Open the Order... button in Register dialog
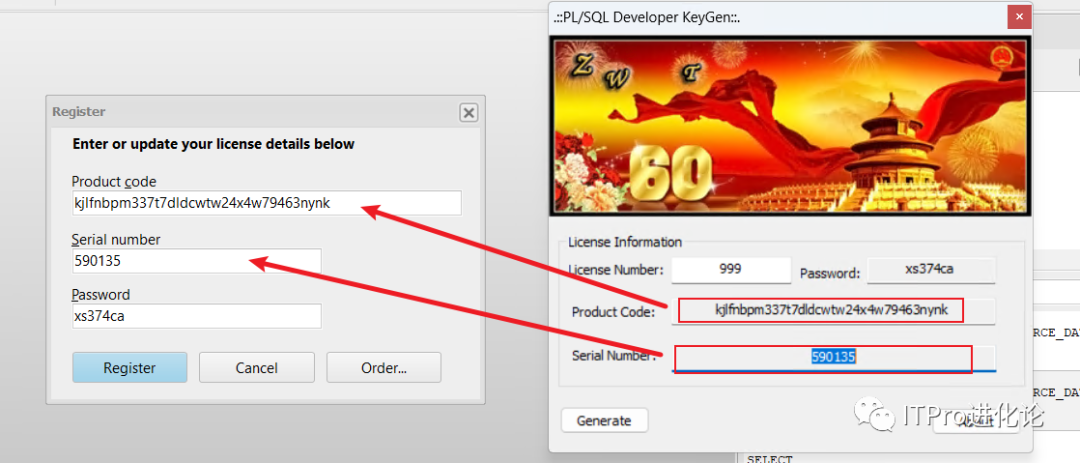This screenshot has height=463, width=1080. click(x=384, y=368)
